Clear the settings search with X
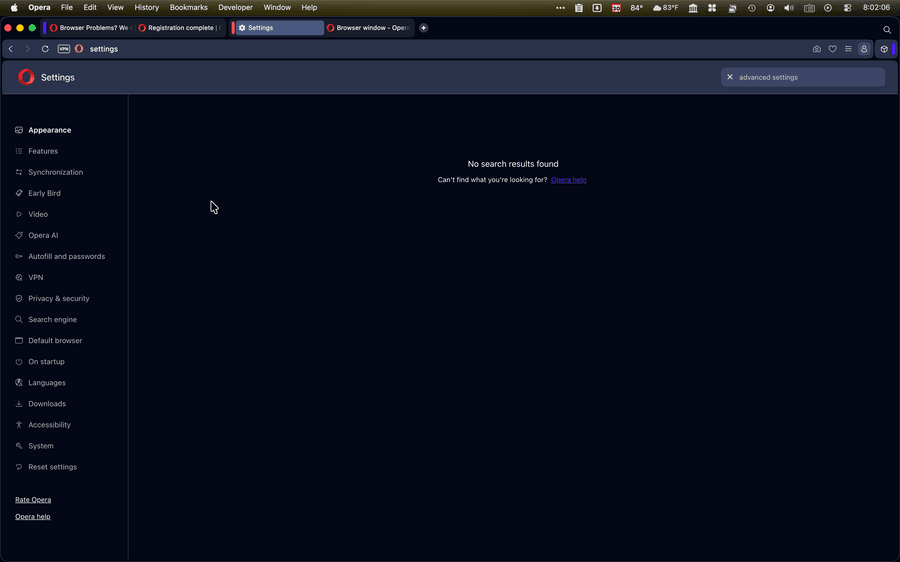Viewport: 900px width, 562px height. [x=730, y=77]
